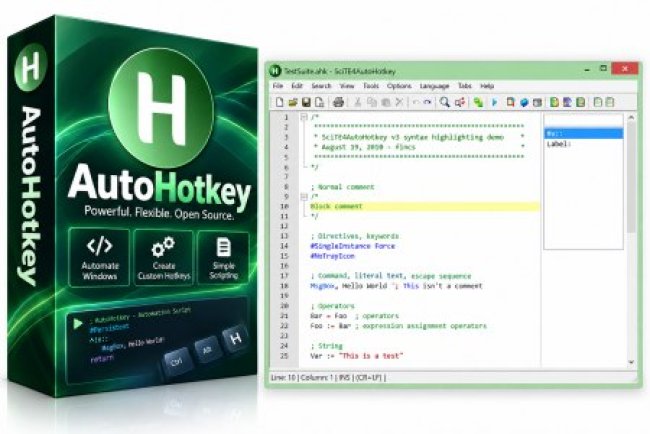Screen dimensions: 650x434
Task: Click the Find magnifier icon
Action: tap(445, 102)
